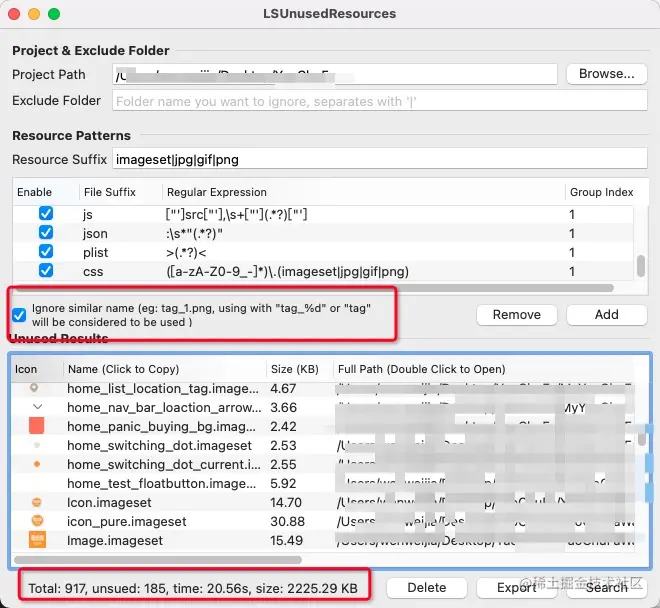Viewport: 660px width, 608px height.
Task: Click the Icon.imageset orange thumbnail
Action: tap(37, 502)
